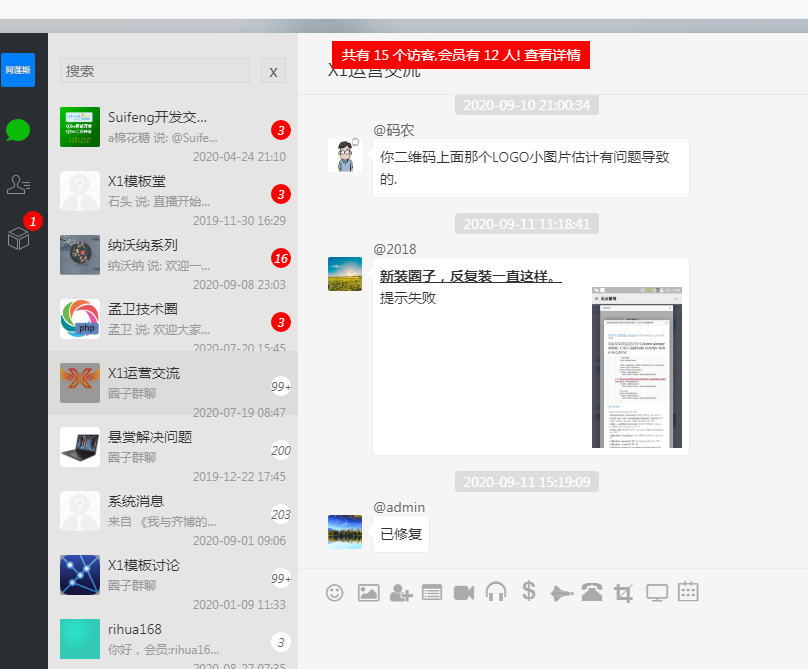The width and height of the screenshot is (808, 669).
Task: Click the 搜索 search input field
Action: [155, 71]
